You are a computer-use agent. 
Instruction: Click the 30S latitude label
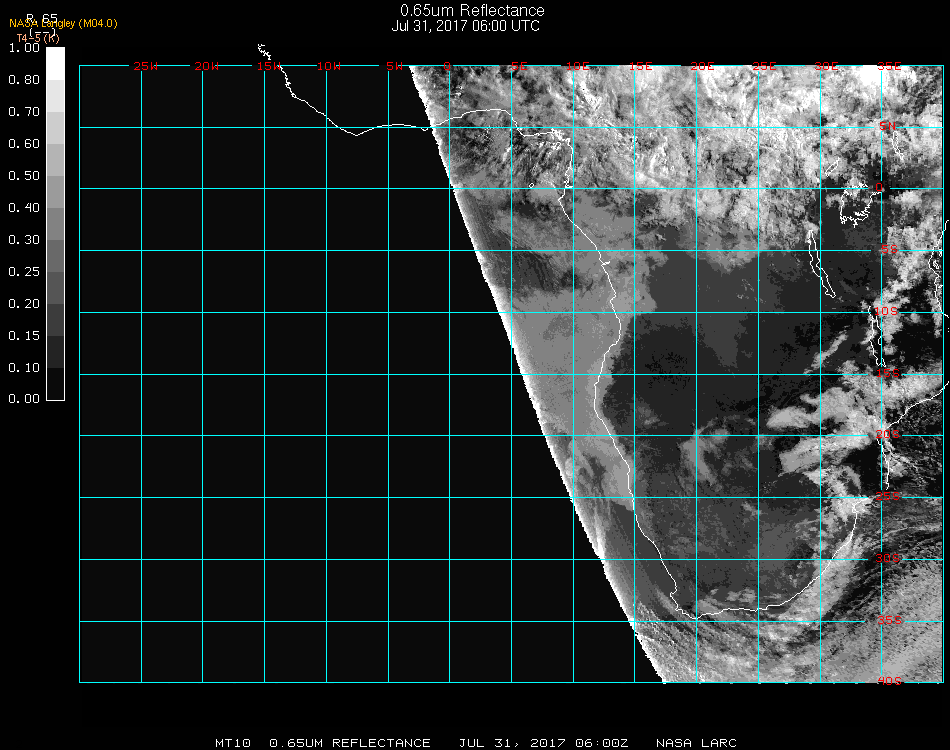click(x=888, y=558)
